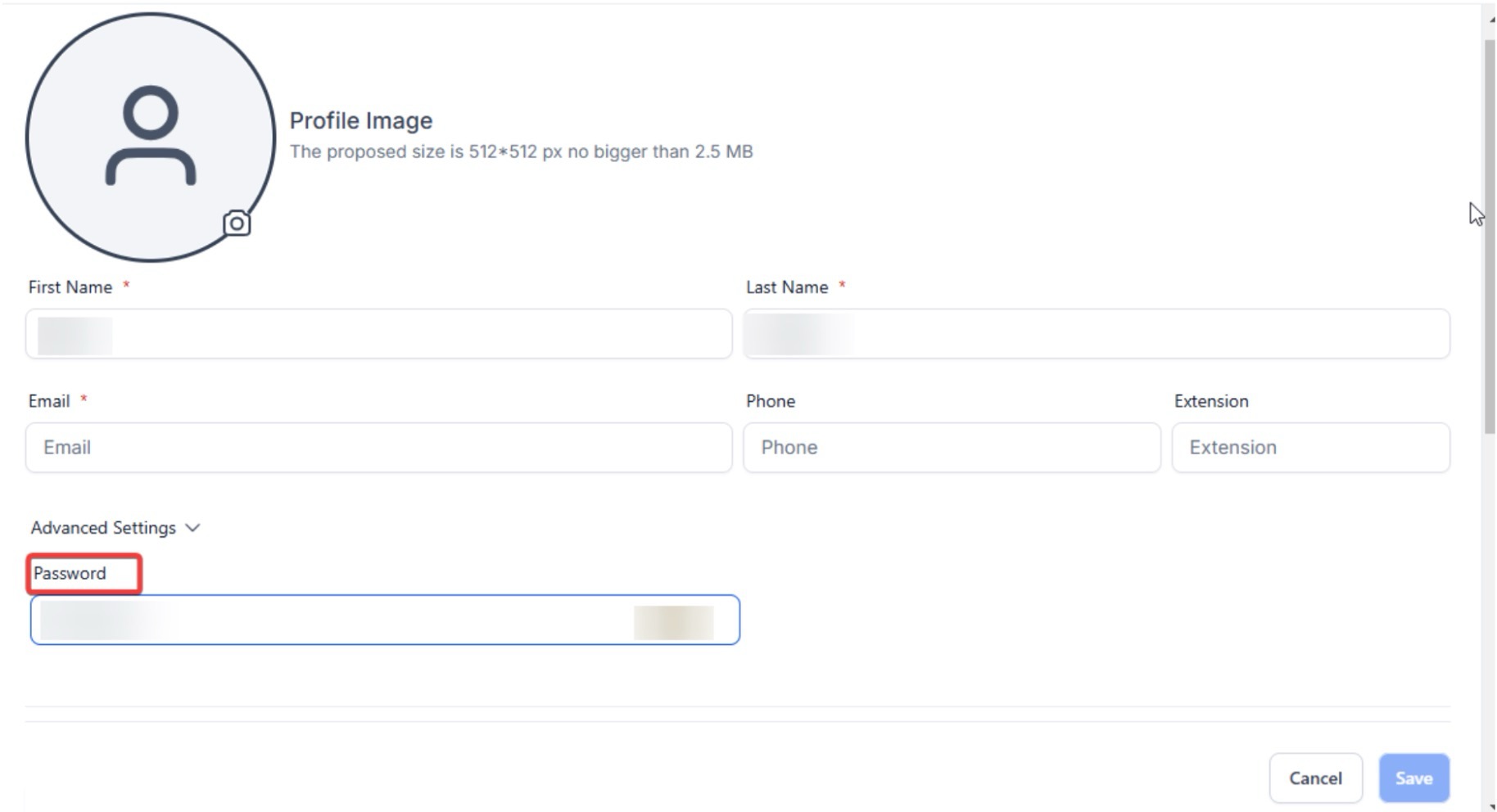Click the highlighted Password label

click(70, 574)
